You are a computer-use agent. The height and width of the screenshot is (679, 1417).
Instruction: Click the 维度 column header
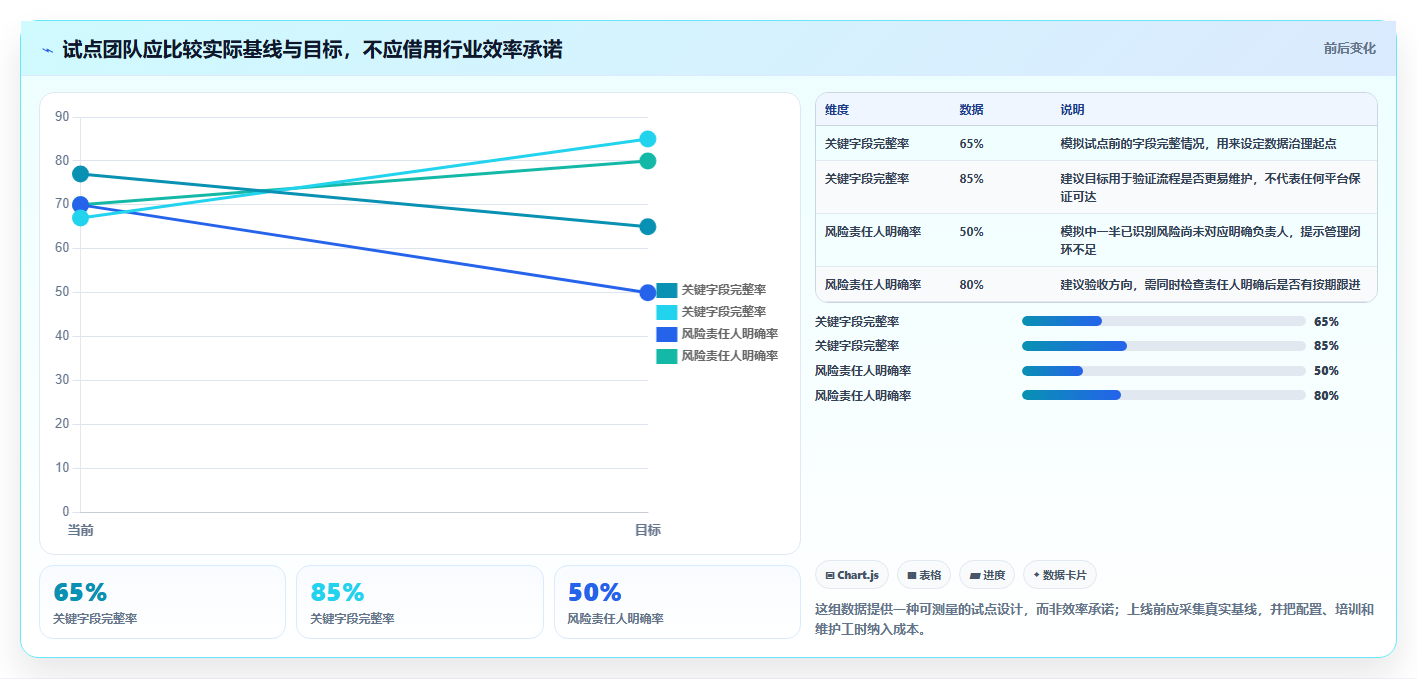[837, 110]
